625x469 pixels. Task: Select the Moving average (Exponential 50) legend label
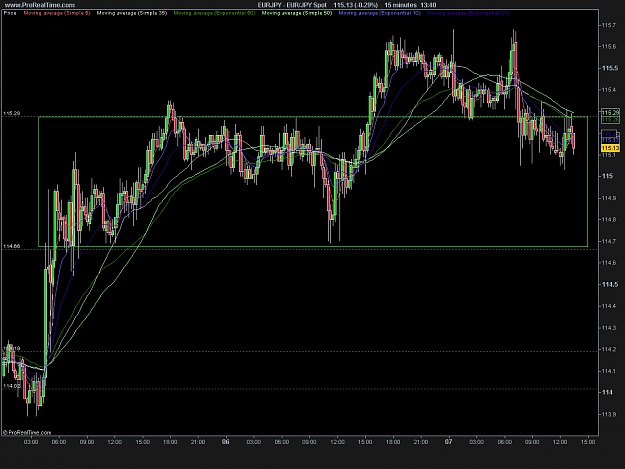214,13
